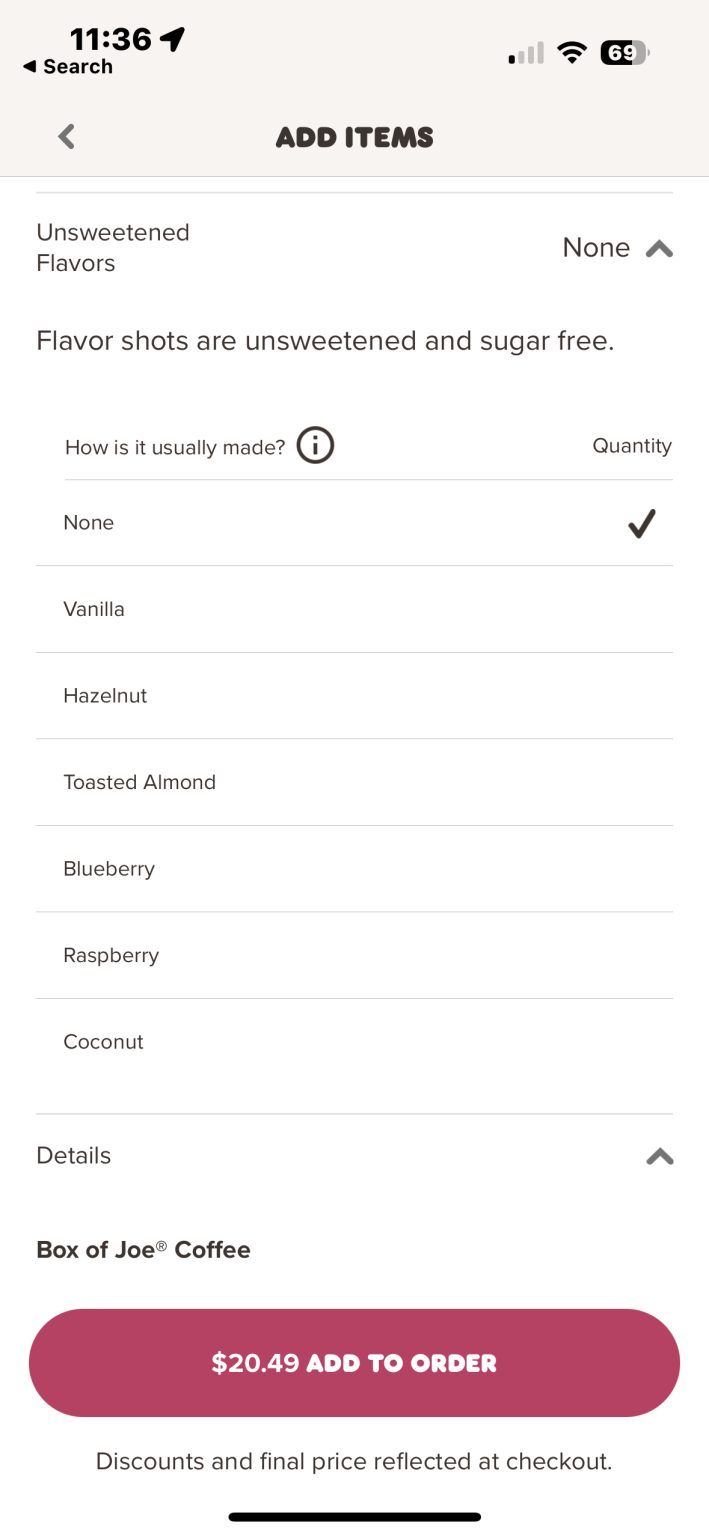Select Hazelnut flavor shot
Viewport: 709px width, 1536px height.
click(105, 696)
